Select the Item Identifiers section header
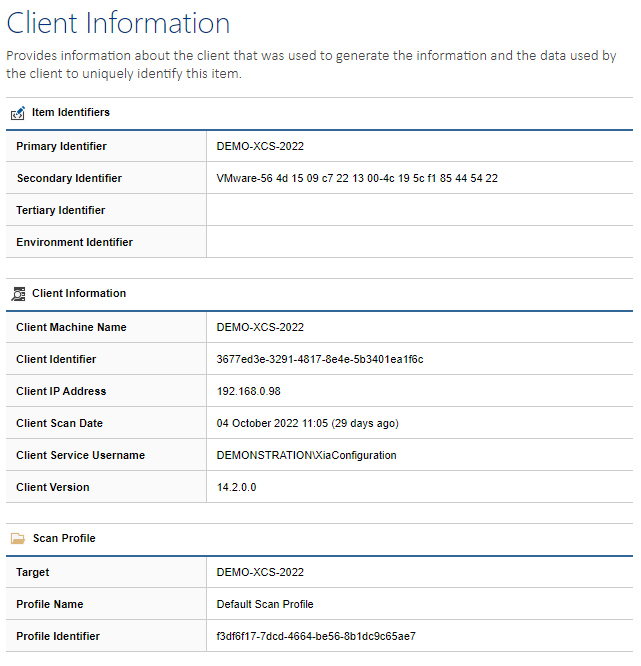This screenshot has width=641, height=666. [x=71, y=113]
